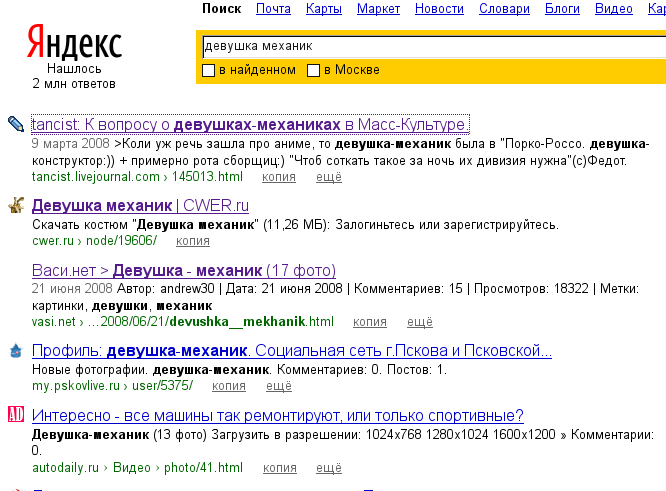Click the cwer.ru green URL
This screenshot has height=491, width=666.
coord(53,240)
